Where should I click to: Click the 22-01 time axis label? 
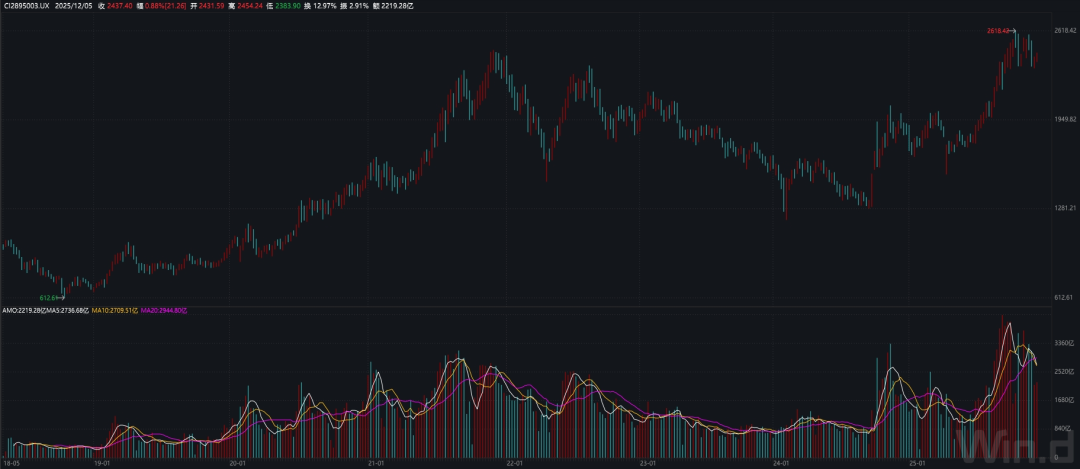[x=513, y=463]
